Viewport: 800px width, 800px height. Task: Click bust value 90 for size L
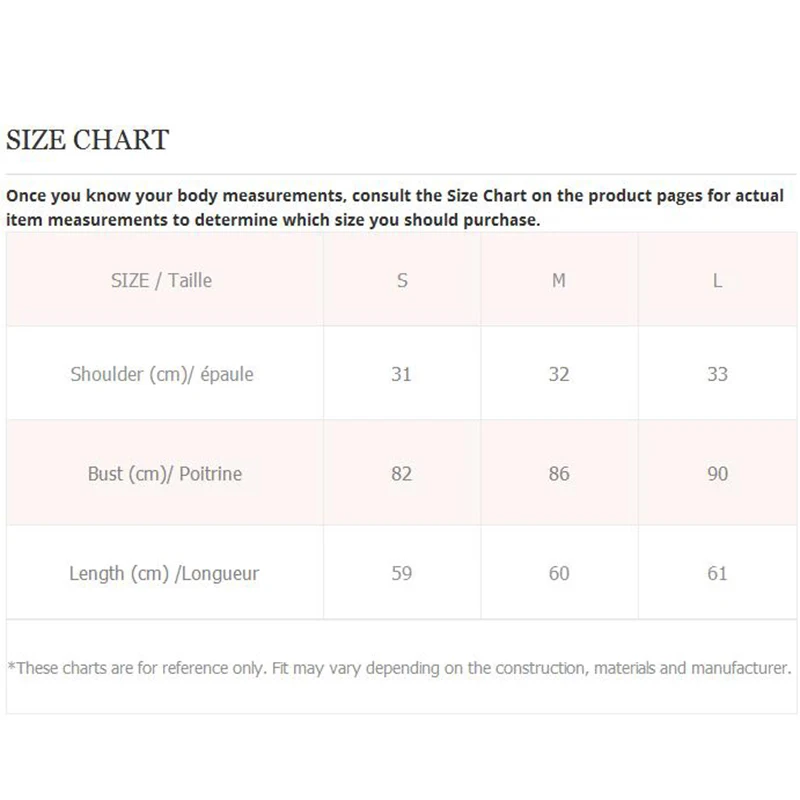click(717, 473)
